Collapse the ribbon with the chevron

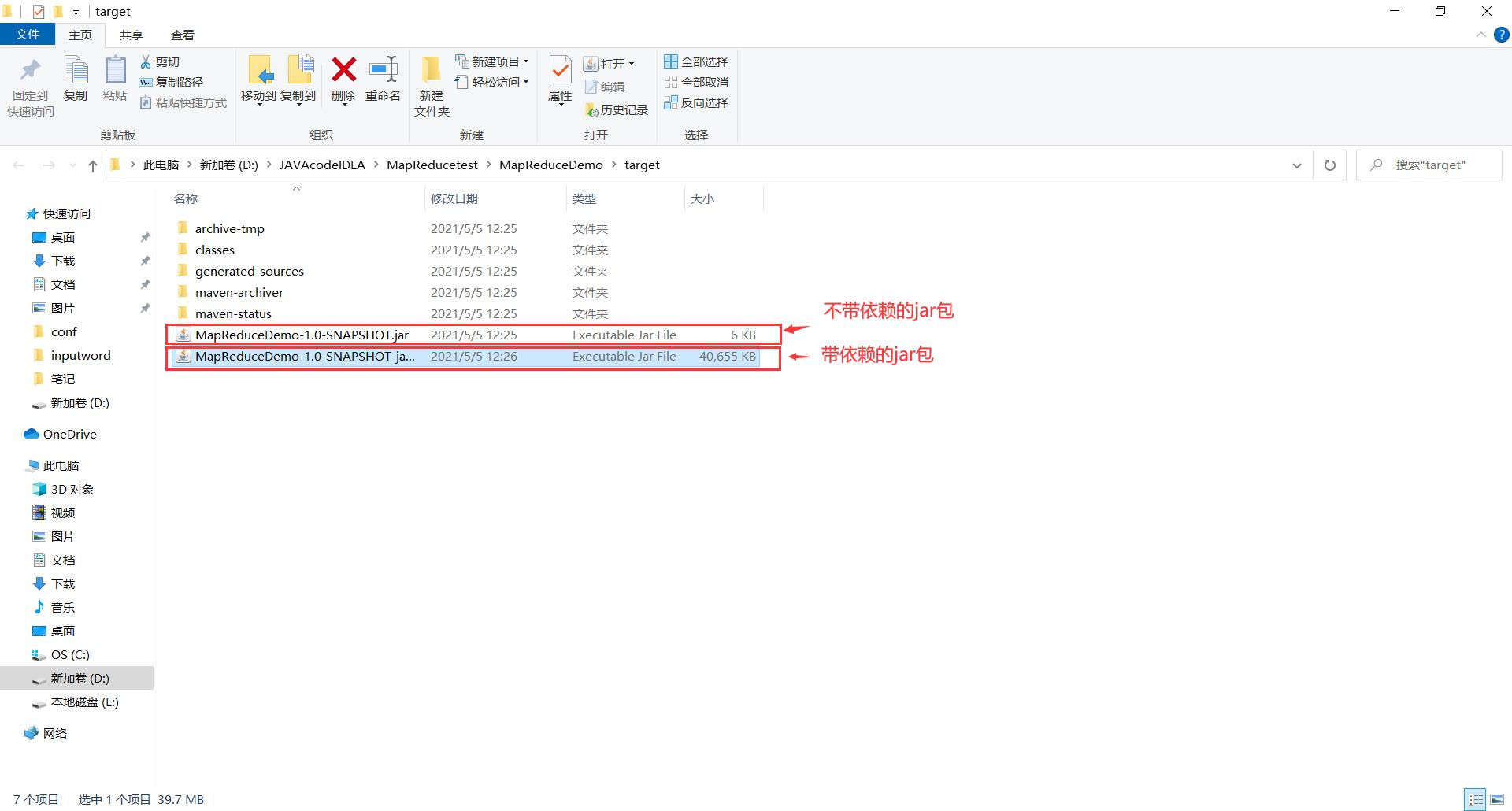(x=1480, y=35)
